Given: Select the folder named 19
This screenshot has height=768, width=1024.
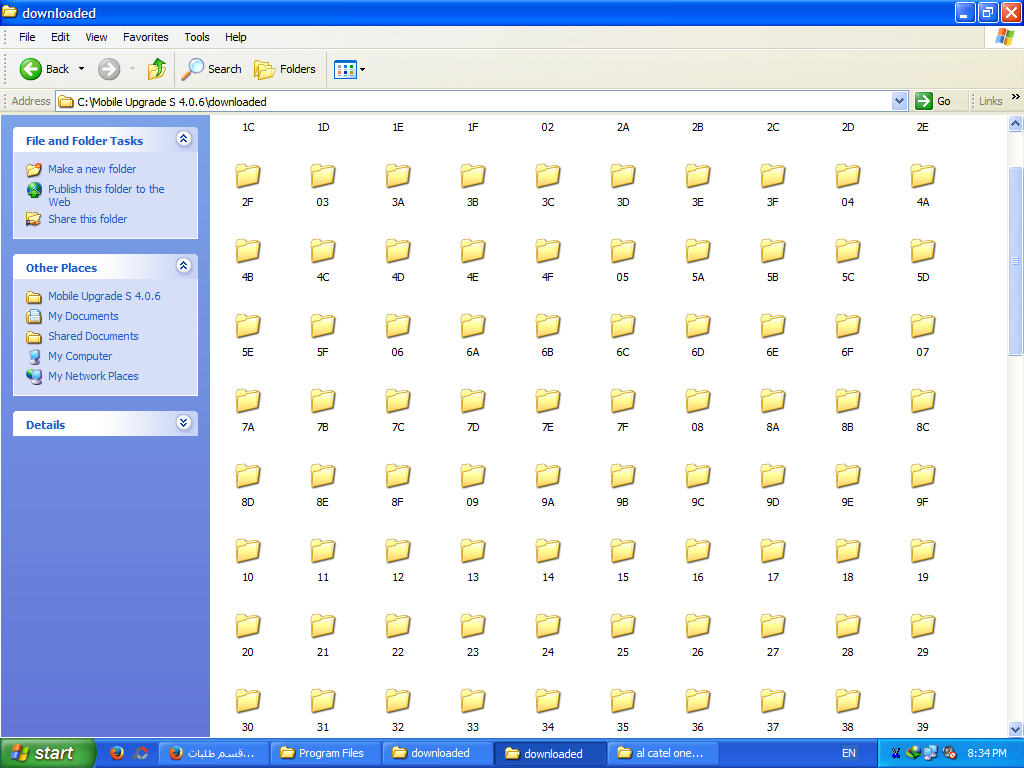Looking at the screenshot, I should (x=923, y=560).
